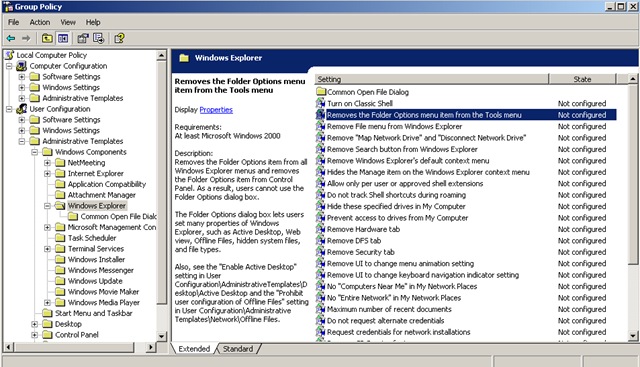Click the policy icon for Remove Hardware tab
The height and width of the screenshot is (367, 640).
[320, 229]
